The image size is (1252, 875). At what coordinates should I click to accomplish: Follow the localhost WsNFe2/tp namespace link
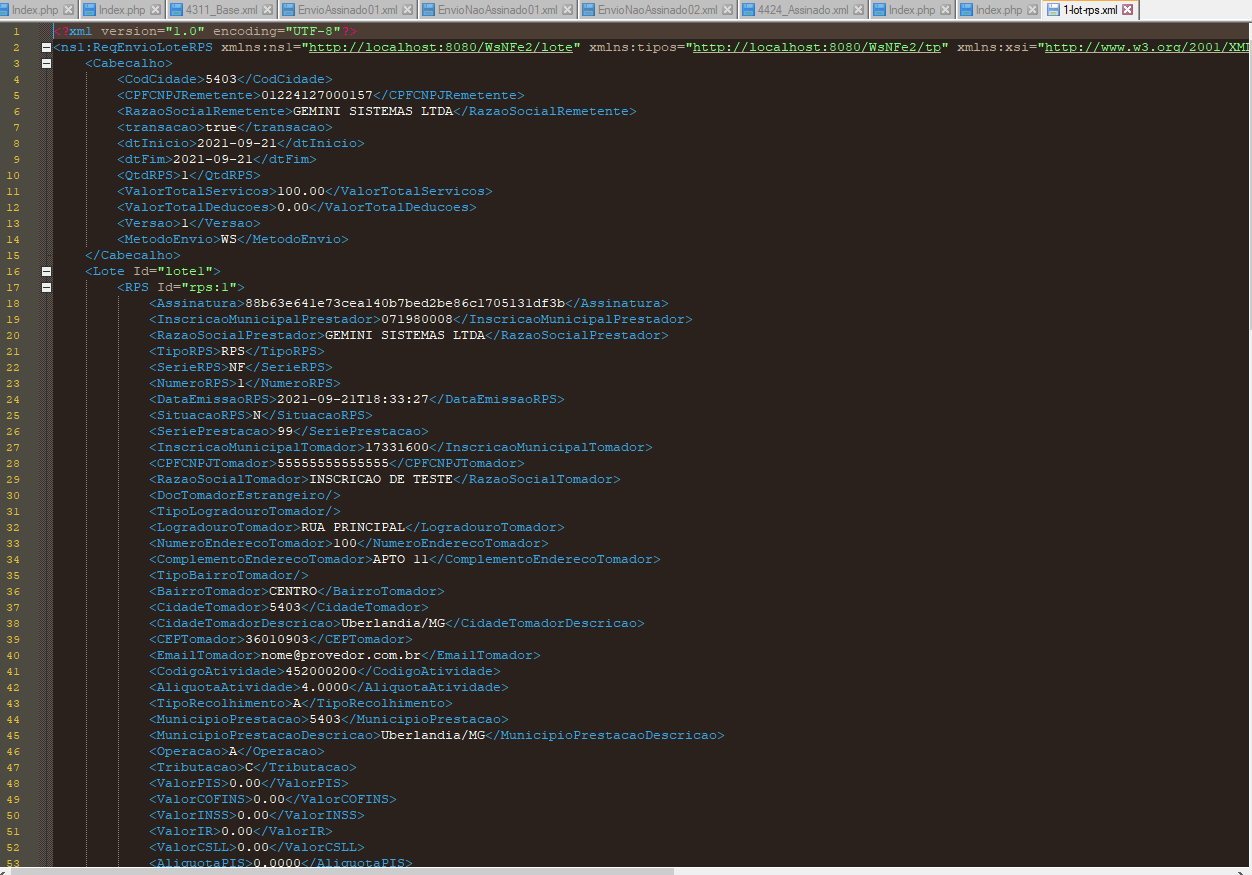coord(817,47)
